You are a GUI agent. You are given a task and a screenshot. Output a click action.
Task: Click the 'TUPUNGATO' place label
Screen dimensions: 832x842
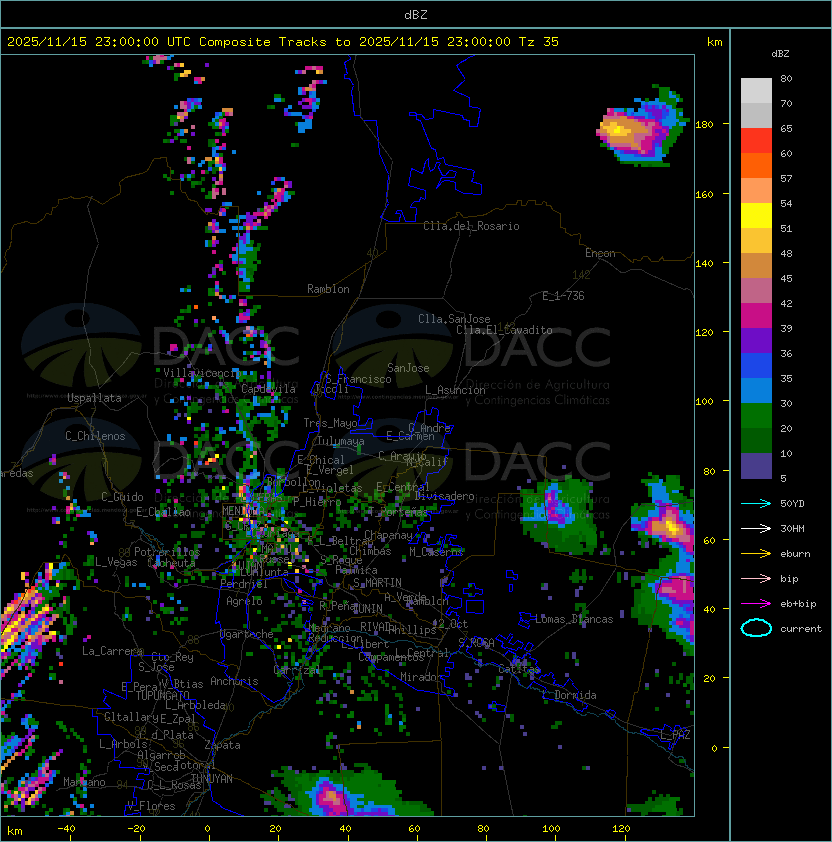click(x=162, y=695)
